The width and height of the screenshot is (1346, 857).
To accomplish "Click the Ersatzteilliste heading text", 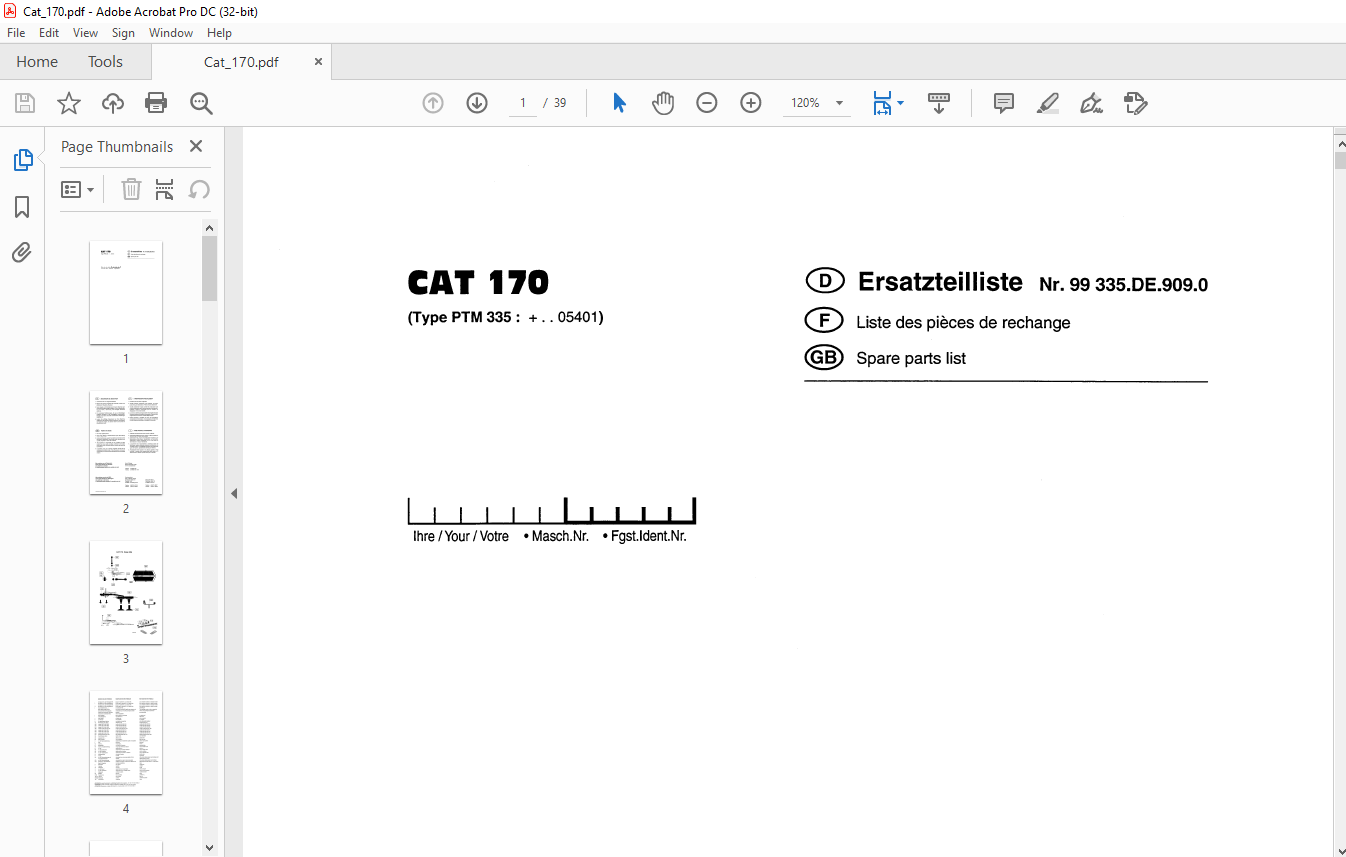I will [940, 281].
